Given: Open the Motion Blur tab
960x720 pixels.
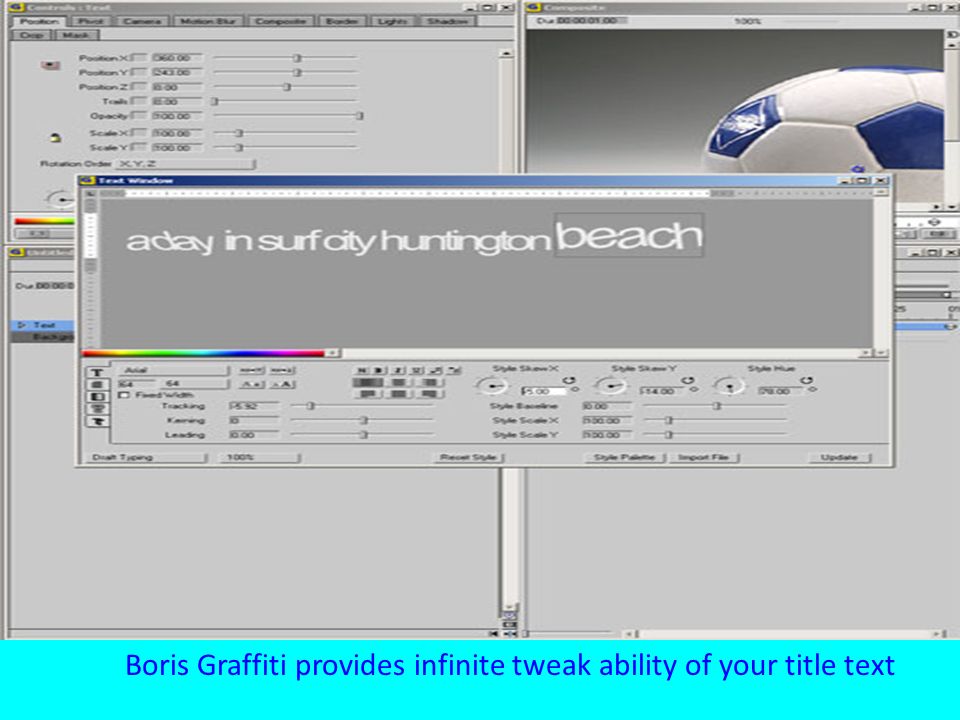Looking at the screenshot, I should pyautogui.click(x=208, y=21).
